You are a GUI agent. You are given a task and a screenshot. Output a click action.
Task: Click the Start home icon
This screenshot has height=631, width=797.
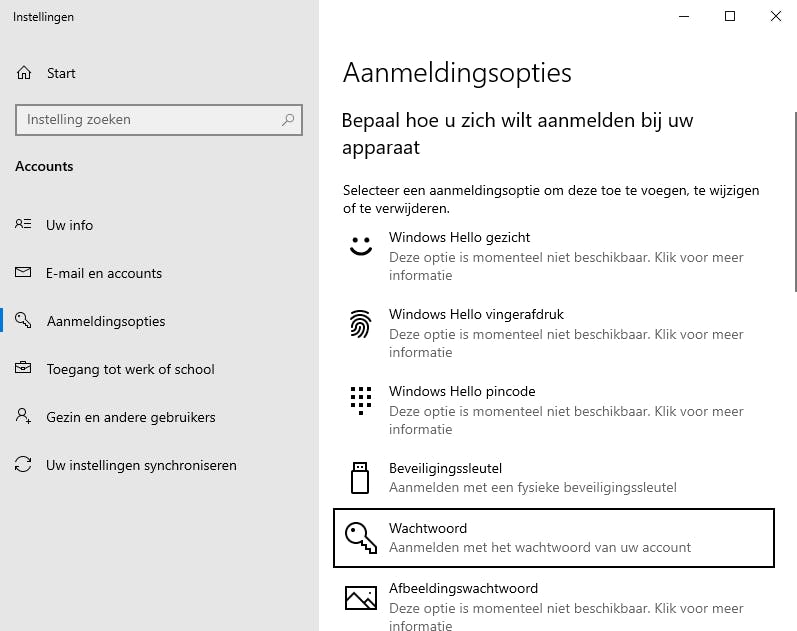(x=24, y=73)
